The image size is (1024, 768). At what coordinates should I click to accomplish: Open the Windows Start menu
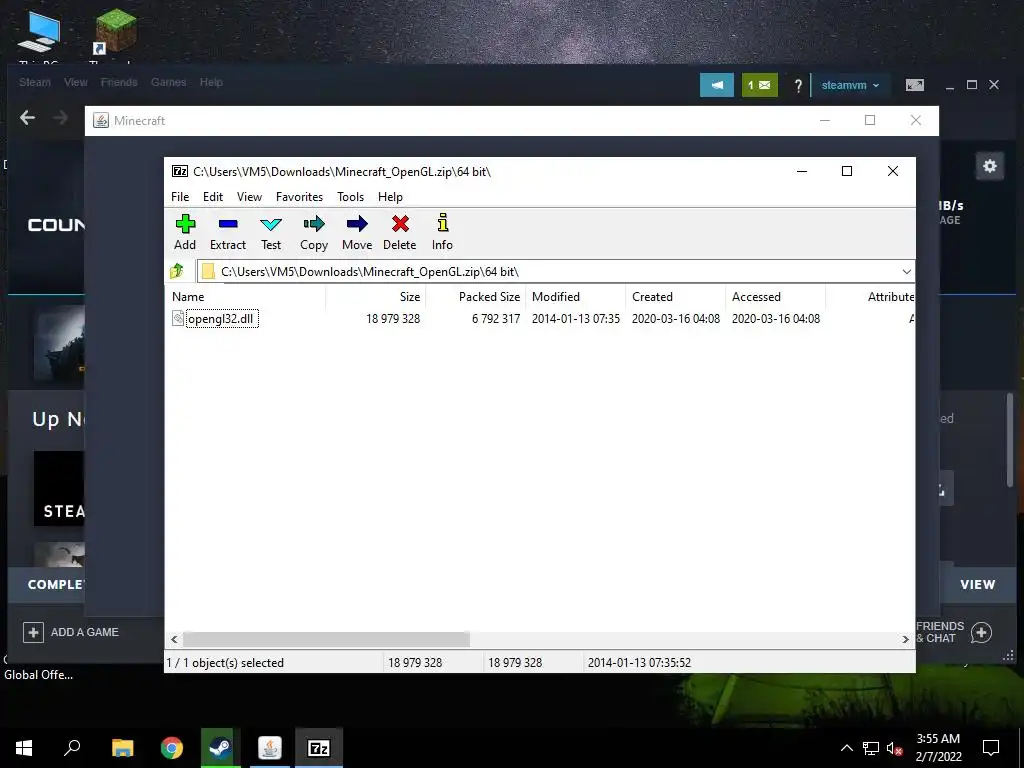click(24, 748)
